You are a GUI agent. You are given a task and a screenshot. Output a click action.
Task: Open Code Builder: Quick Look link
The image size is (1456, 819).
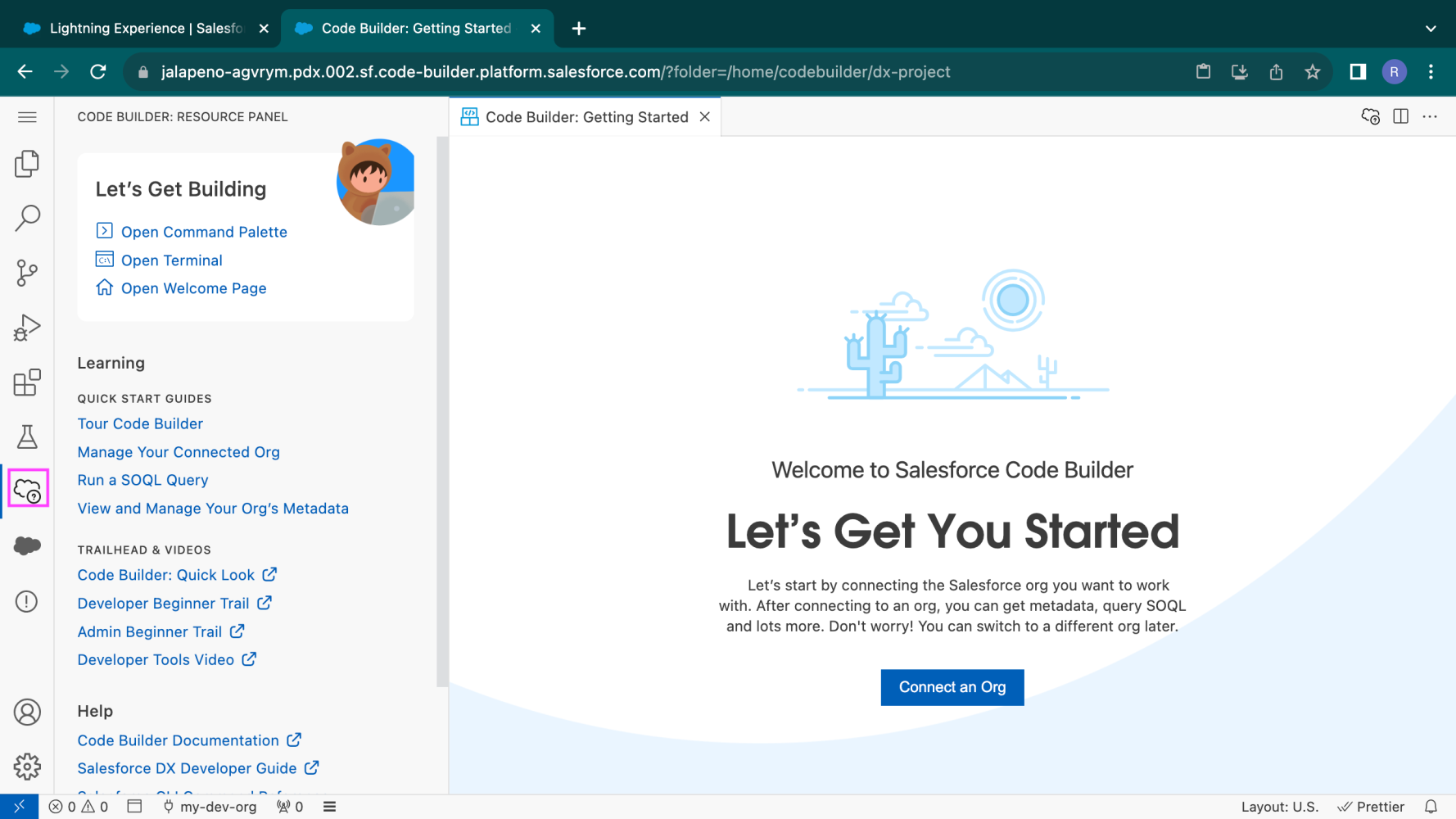(177, 575)
